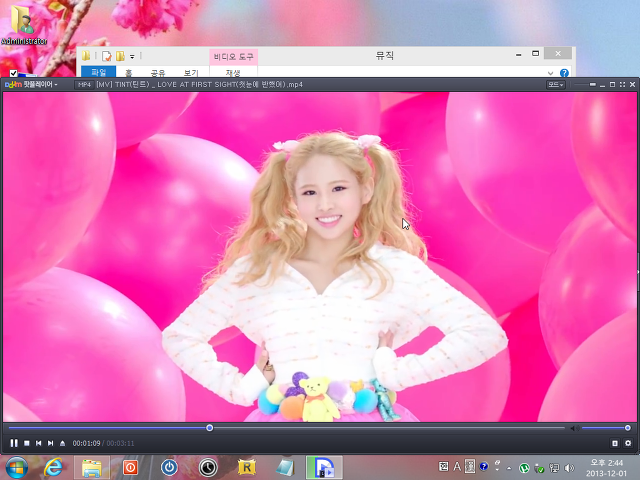The width and height of the screenshot is (640, 480).
Task: Open the red power icon app in taskbar
Action: click(x=131, y=468)
